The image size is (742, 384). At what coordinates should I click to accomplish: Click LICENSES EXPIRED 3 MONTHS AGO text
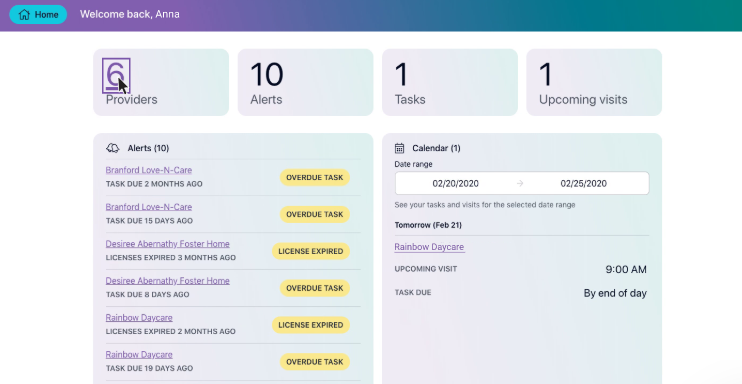tap(171, 258)
